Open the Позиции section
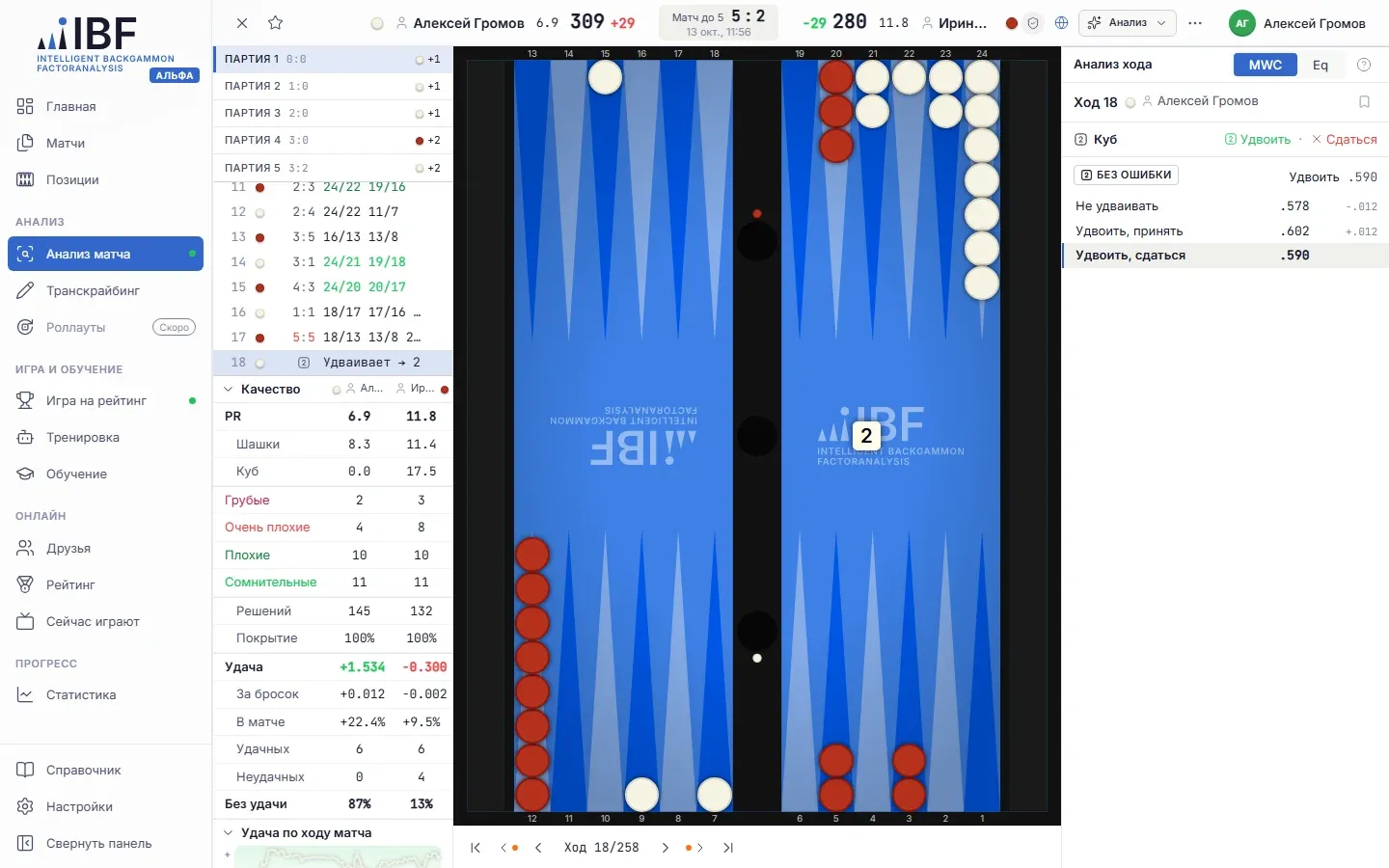 click(x=105, y=179)
